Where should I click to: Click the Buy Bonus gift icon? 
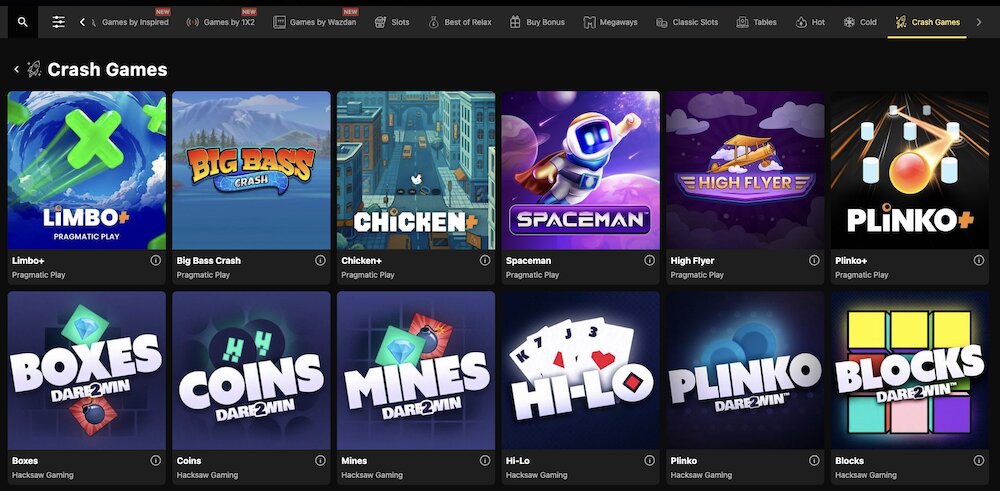pos(515,22)
